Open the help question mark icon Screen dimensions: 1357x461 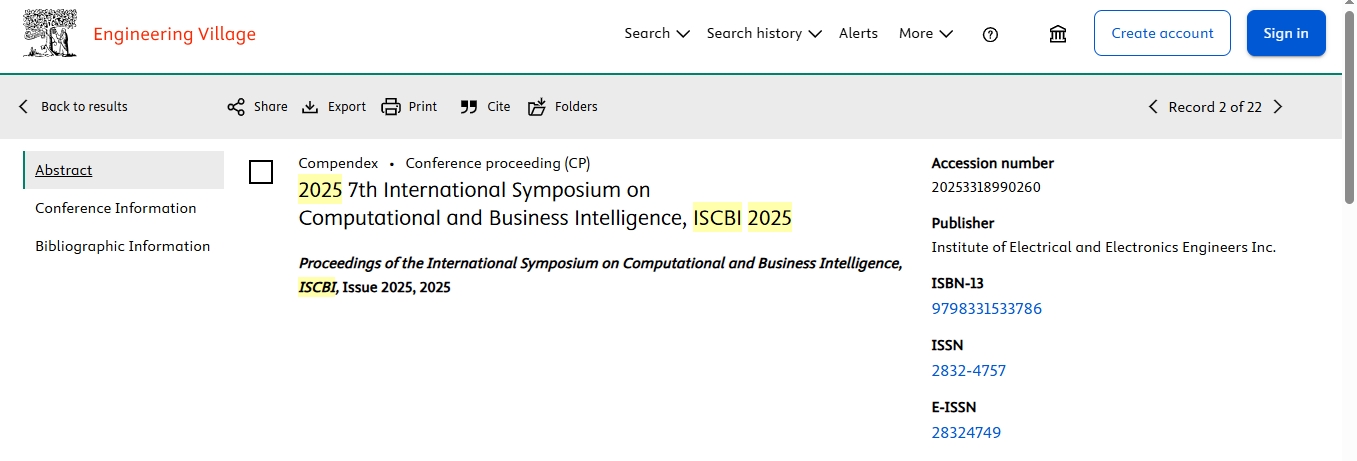990,34
